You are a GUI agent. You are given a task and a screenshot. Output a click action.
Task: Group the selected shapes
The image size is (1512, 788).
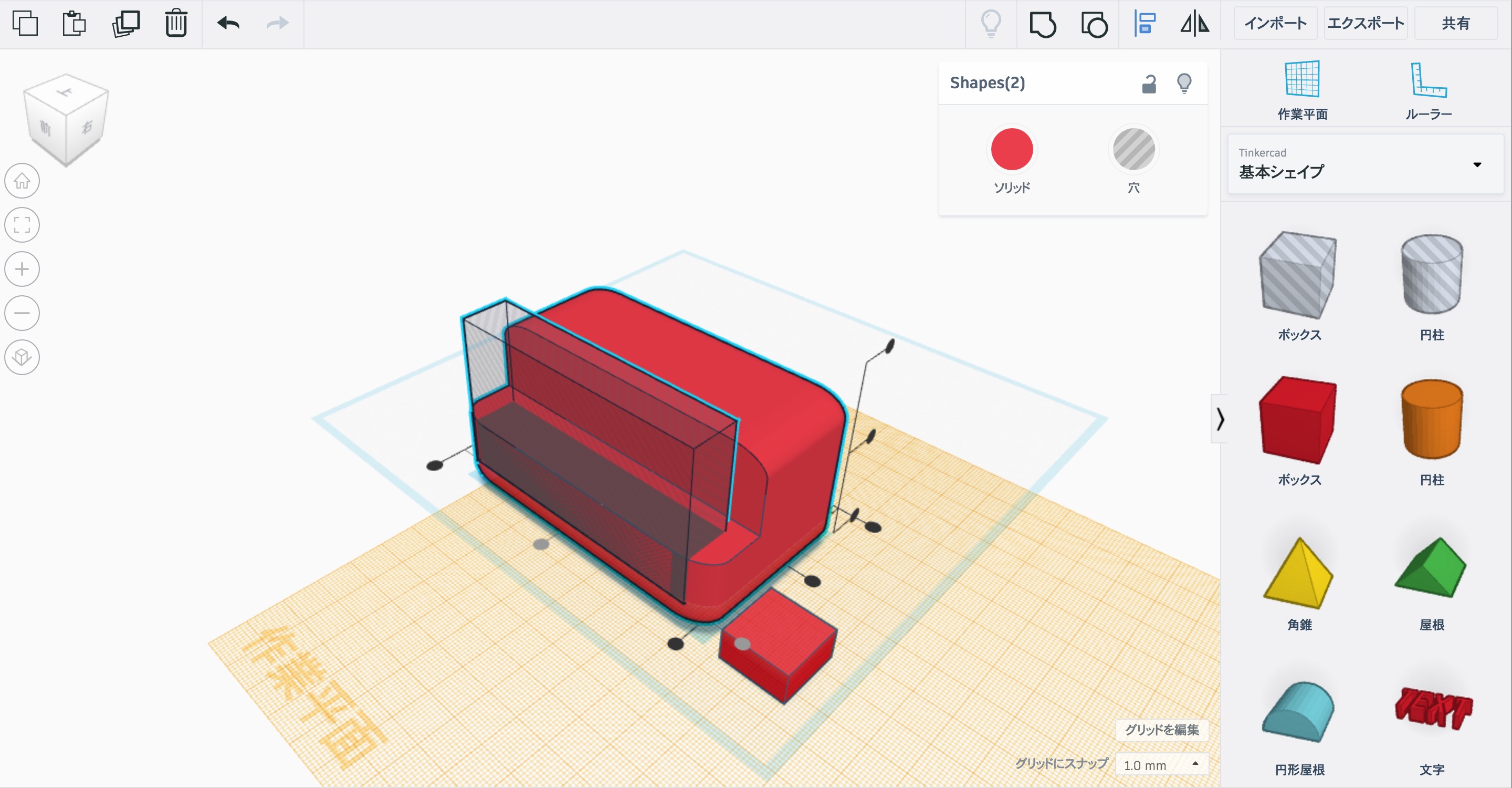(1043, 25)
